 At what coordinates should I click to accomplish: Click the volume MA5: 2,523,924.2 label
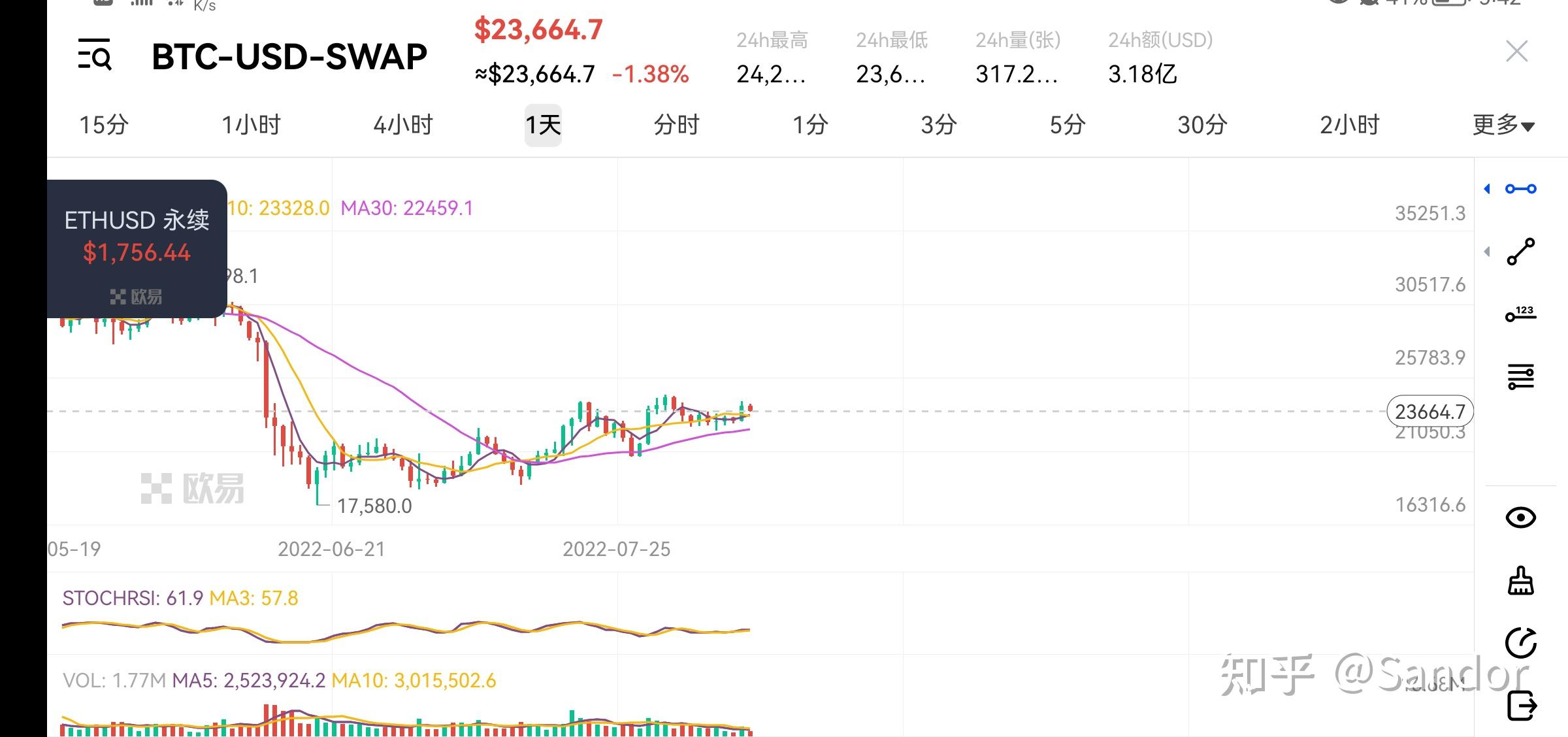[x=248, y=681]
